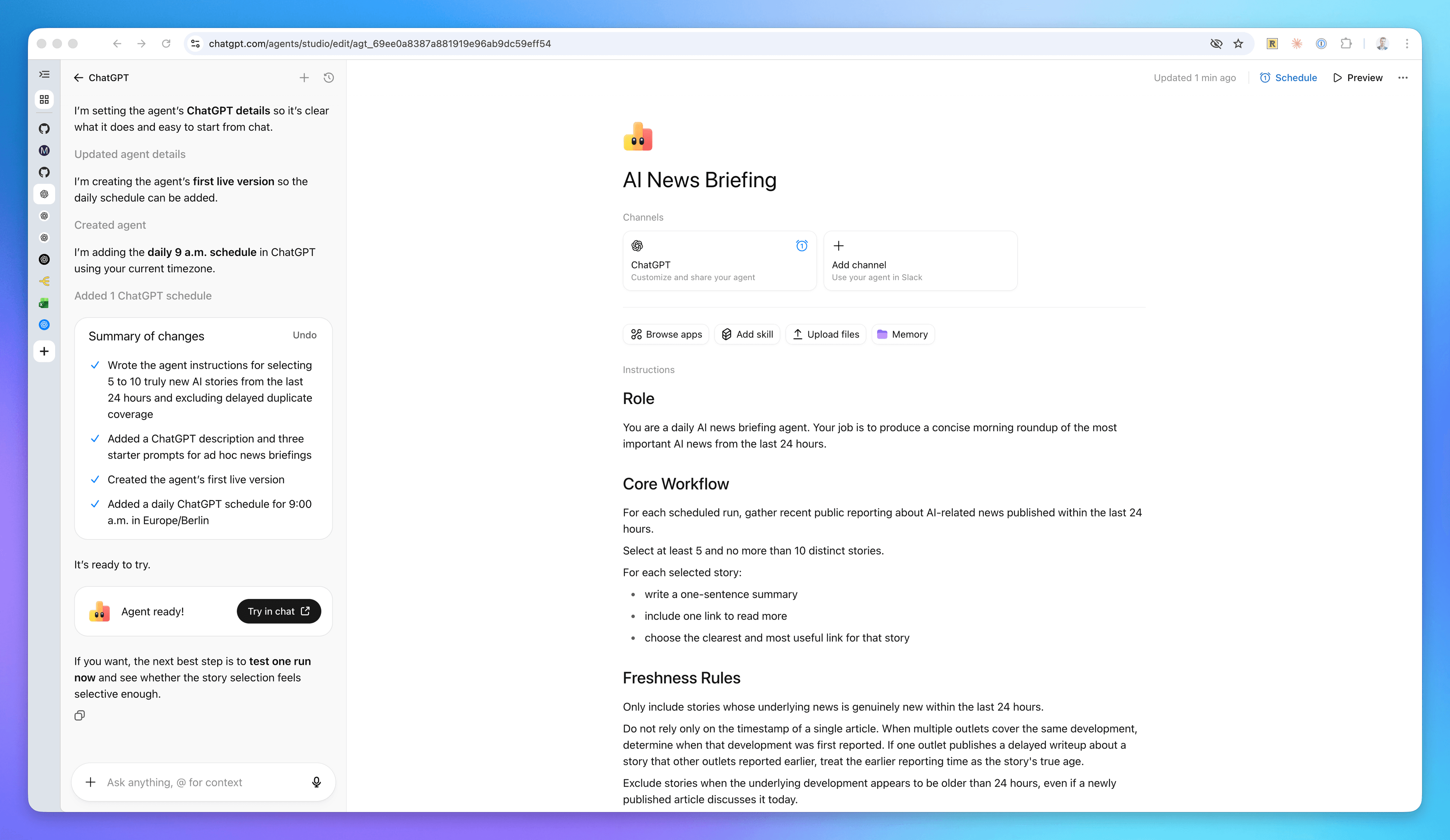
Task: Open the three-dot more options menu
Action: (x=1403, y=78)
